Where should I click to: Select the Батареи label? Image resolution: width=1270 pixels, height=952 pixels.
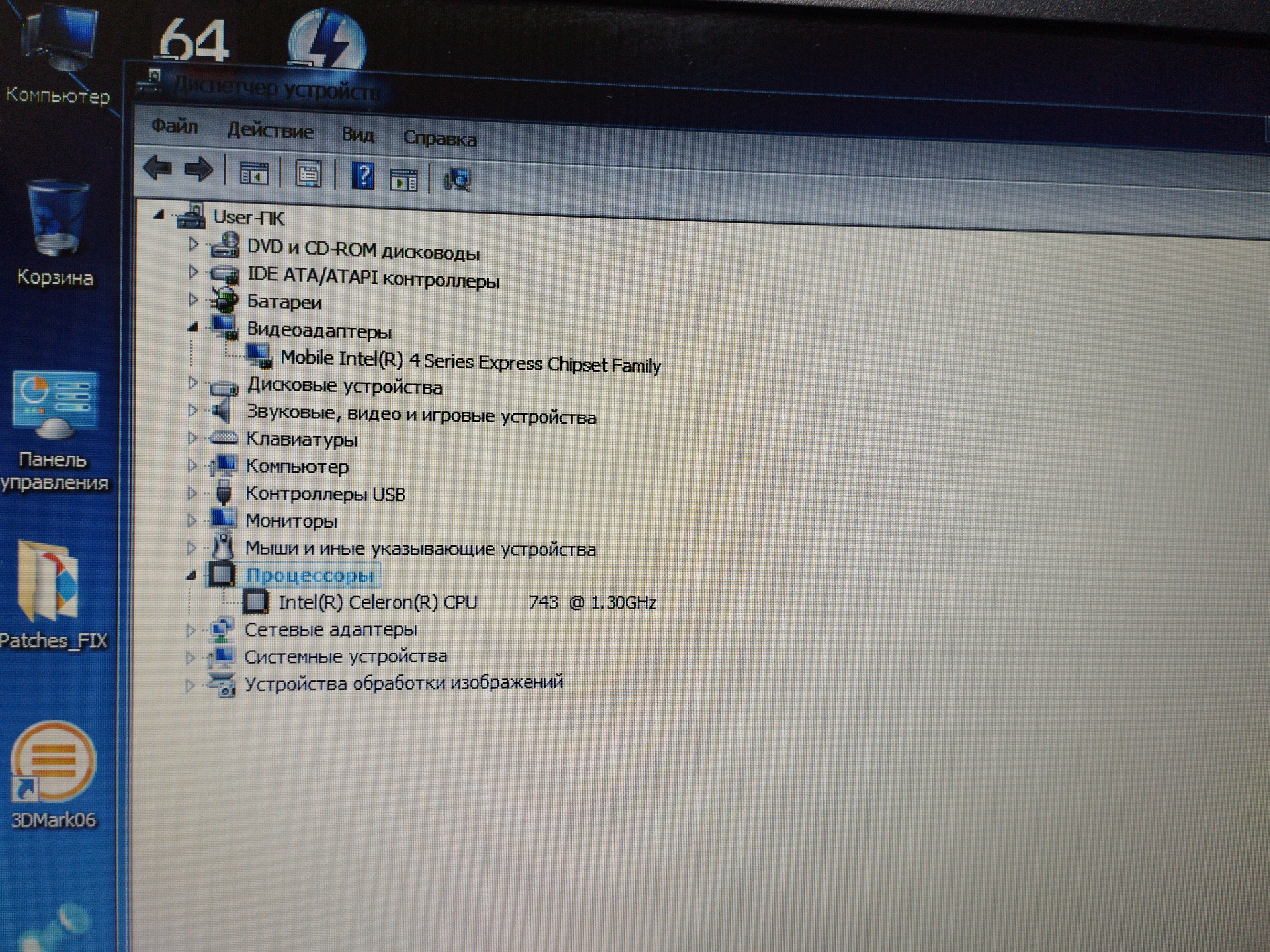point(284,302)
